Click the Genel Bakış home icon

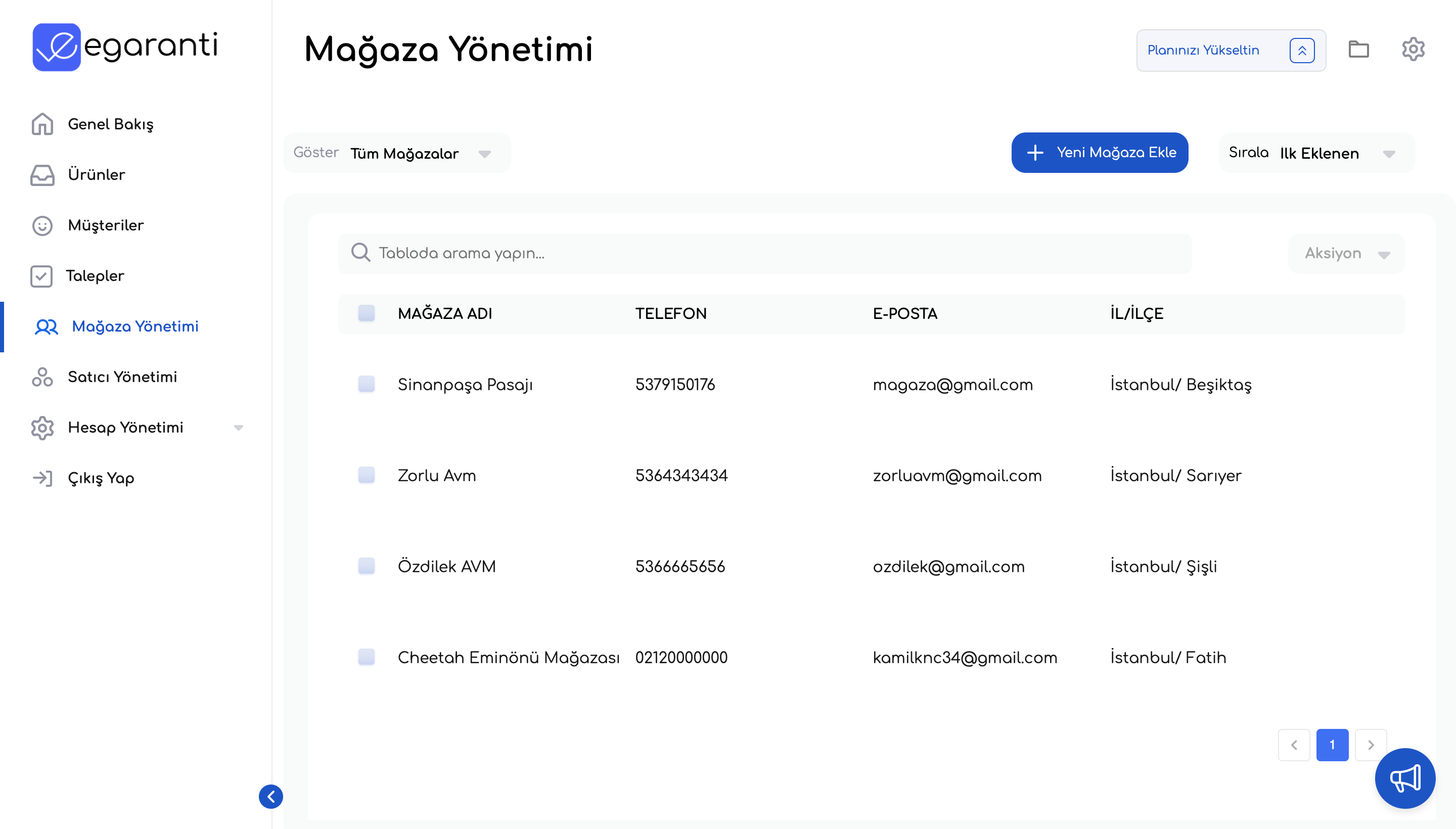[42, 124]
